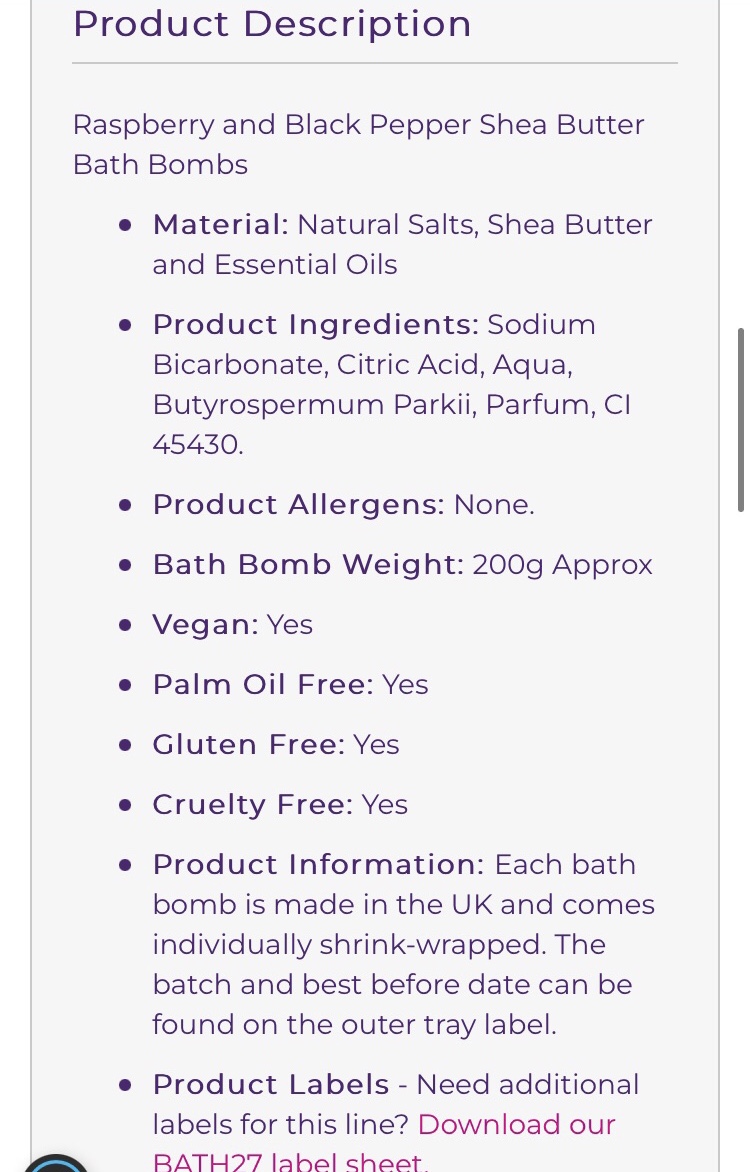Click the Product Description heading

272,23
